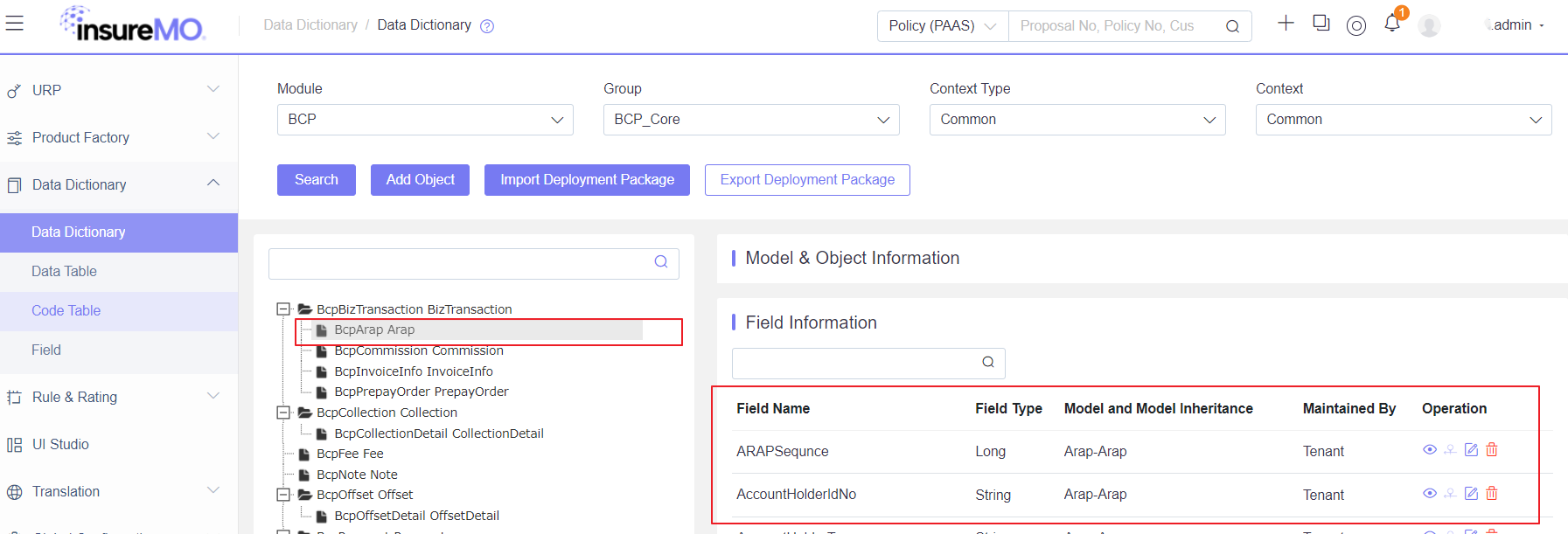1568x534 pixels.
Task: Select BcpFee Fee tree item
Action: click(x=350, y=454)
